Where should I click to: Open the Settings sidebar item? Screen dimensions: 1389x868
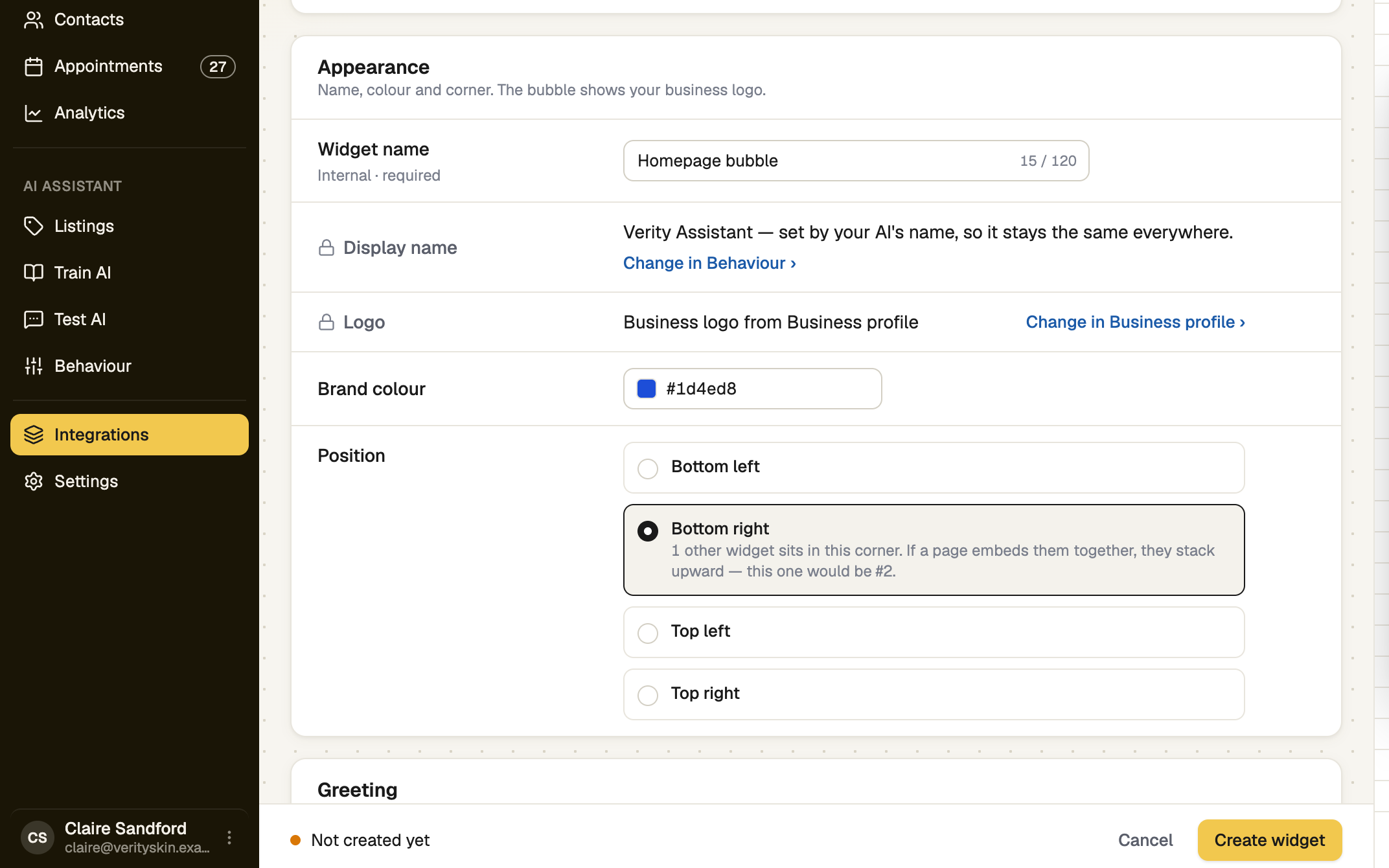pos(130,481)
